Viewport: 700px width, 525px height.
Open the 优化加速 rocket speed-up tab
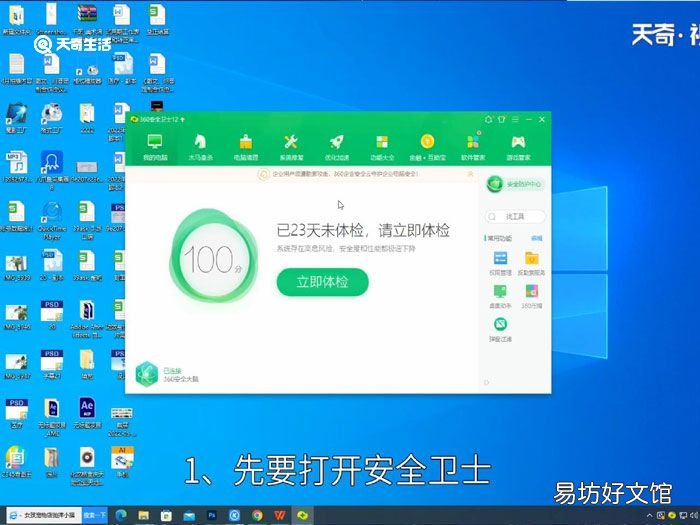coord(337,147)
